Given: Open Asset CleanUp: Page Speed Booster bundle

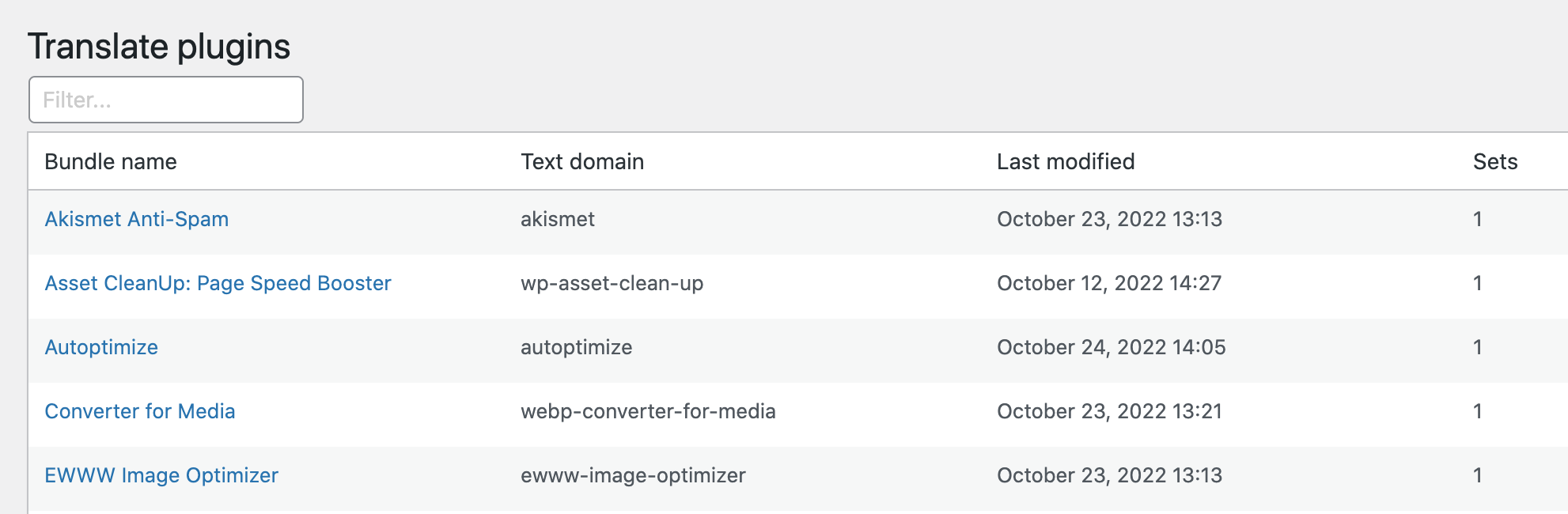Looking at the screenshot, I should [218, 283].
